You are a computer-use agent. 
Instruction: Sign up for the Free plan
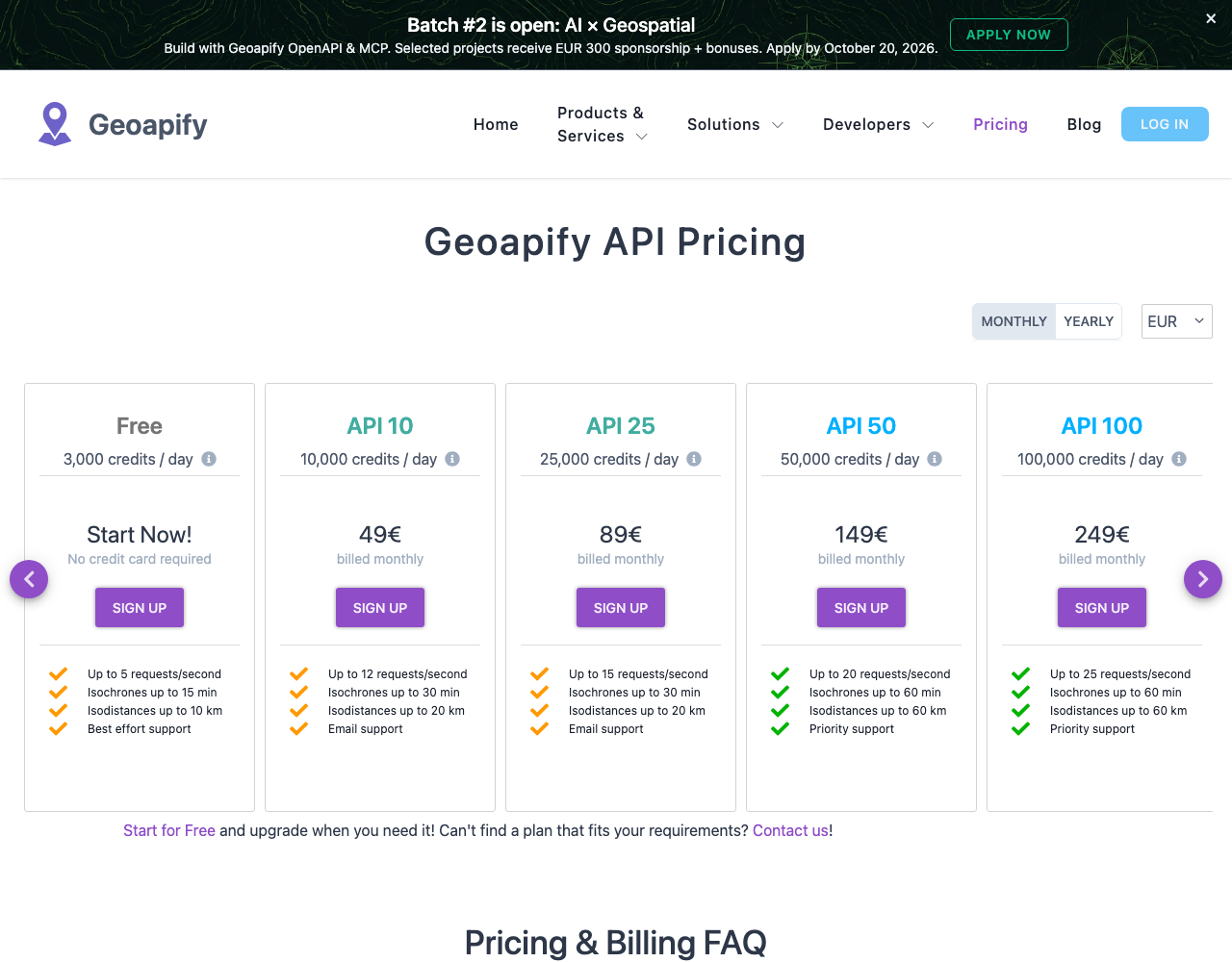tap(140, 608)
